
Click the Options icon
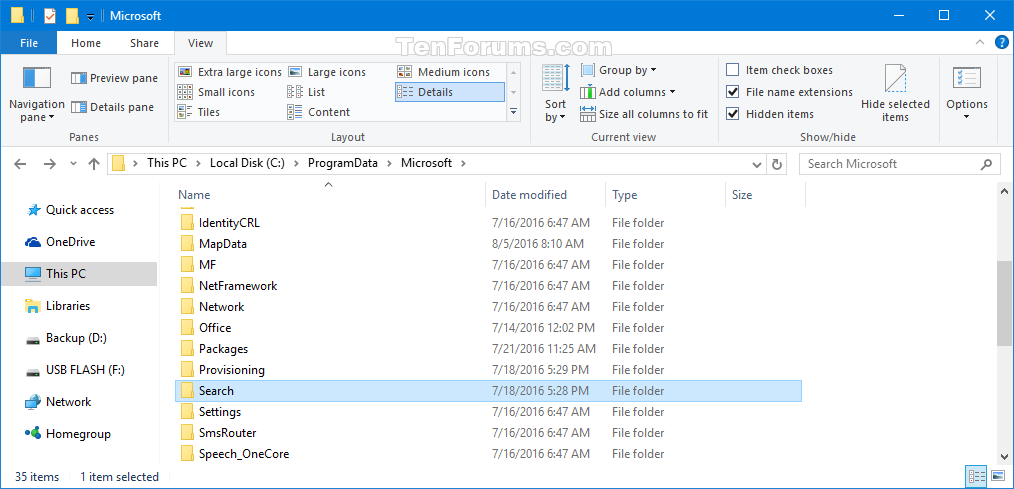[967, 79]
